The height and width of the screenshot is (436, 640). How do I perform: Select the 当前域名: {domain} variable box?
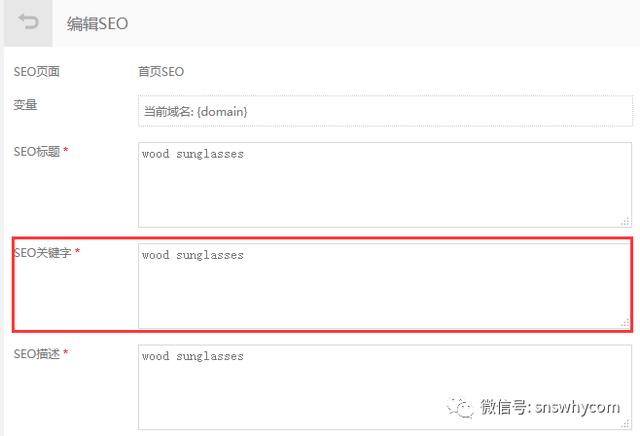(385, 111)
